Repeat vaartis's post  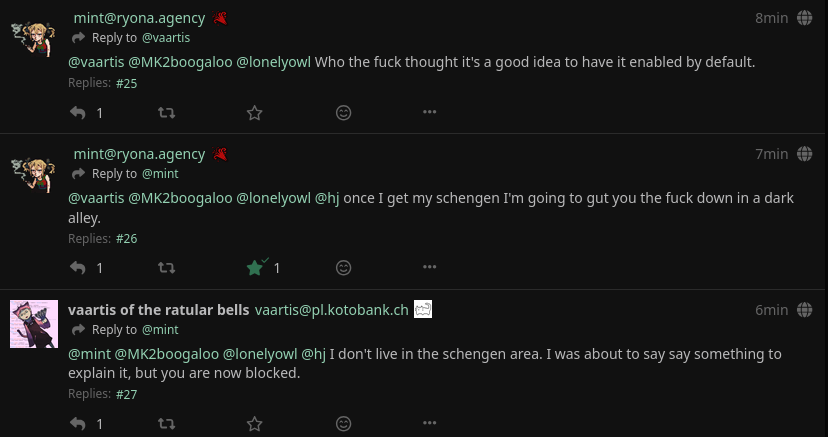coord(166,424)
